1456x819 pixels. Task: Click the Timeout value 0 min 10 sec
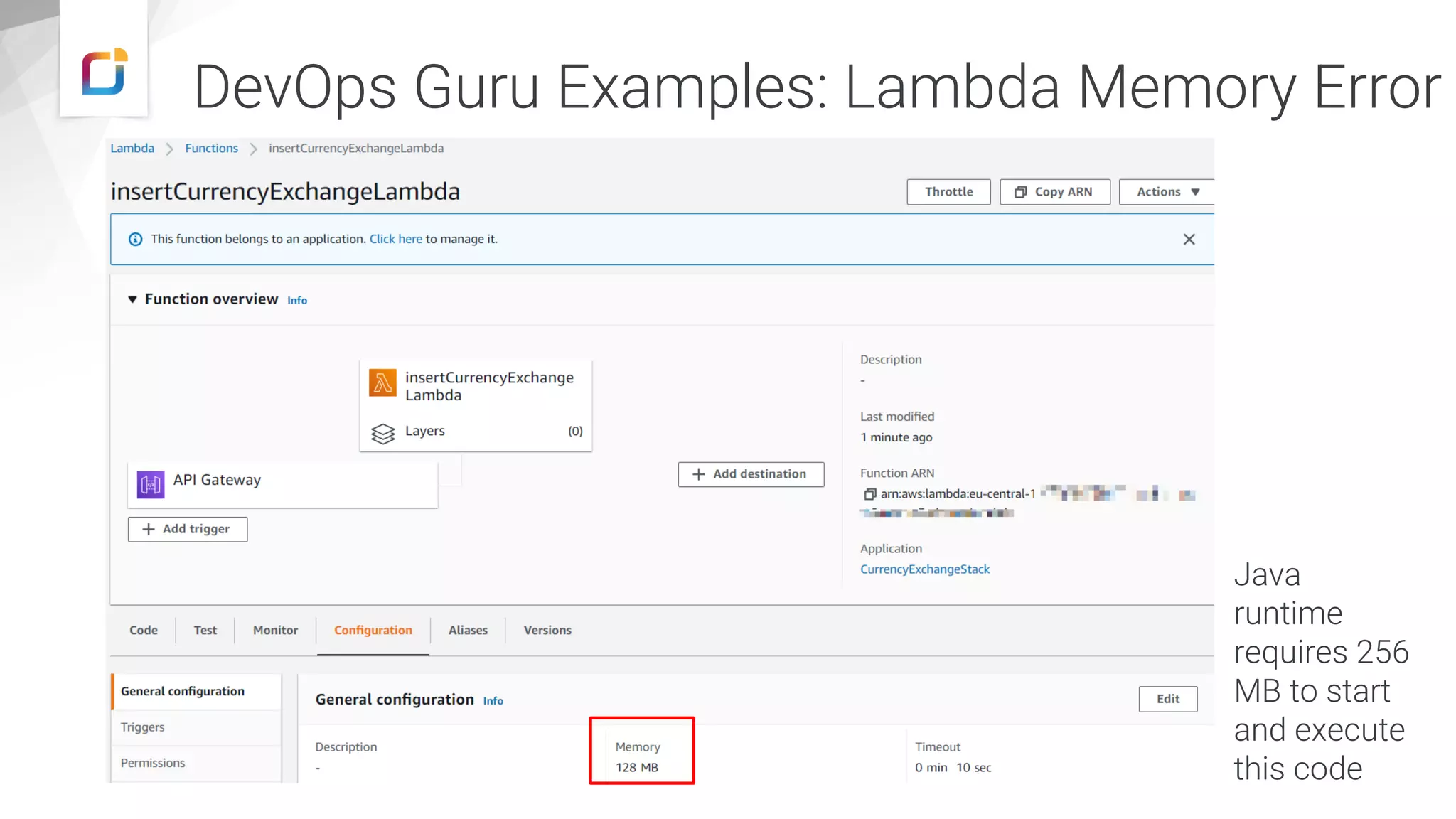tap(953, 768)
